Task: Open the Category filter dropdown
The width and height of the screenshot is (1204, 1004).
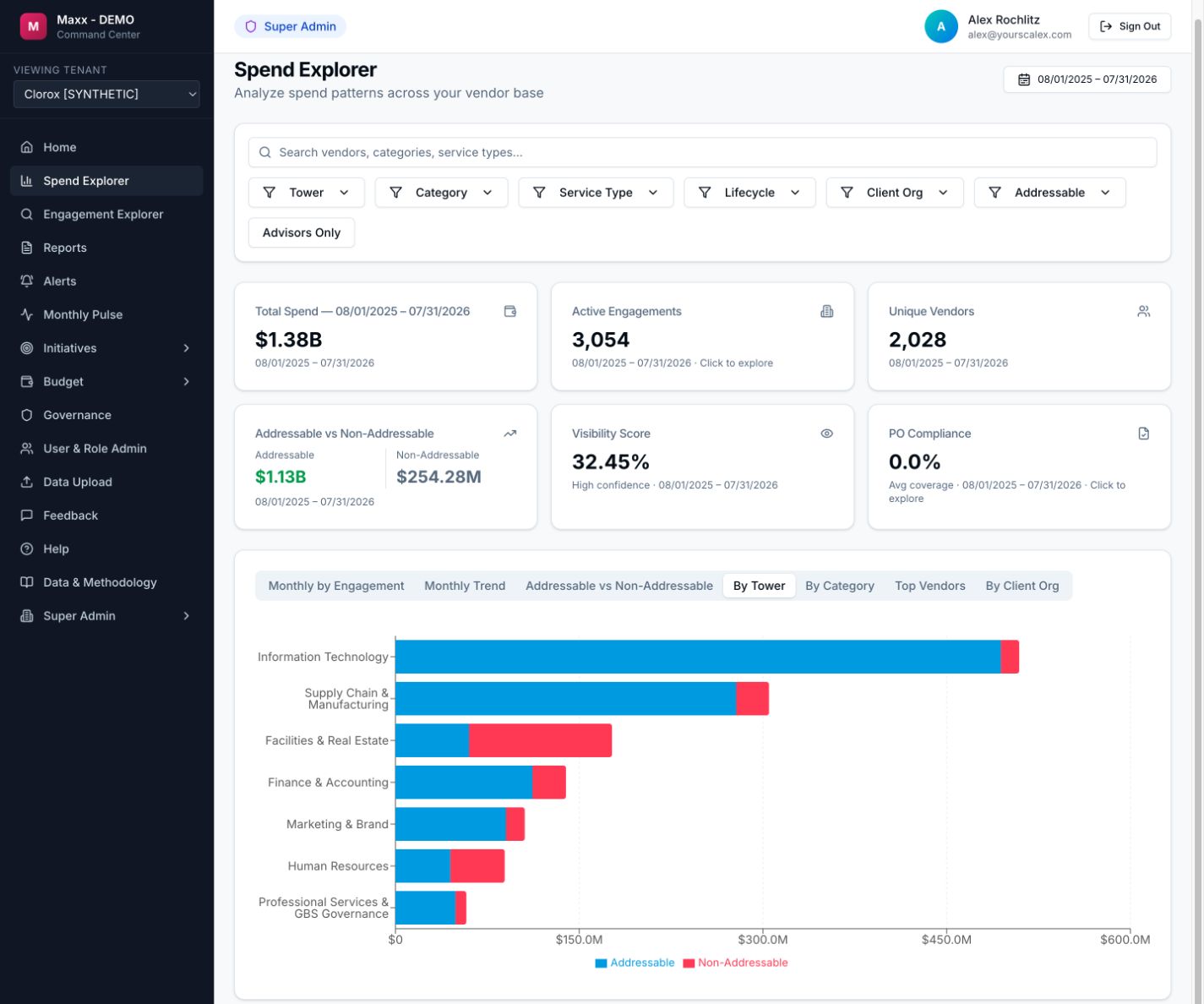Action: click(441, 193)
